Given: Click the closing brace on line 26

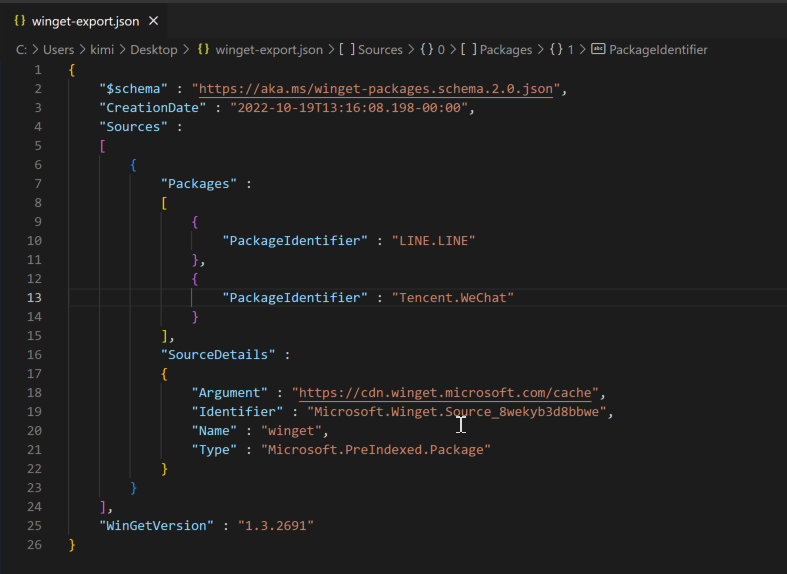Looking at the screenshot, I should click(72, 545).
